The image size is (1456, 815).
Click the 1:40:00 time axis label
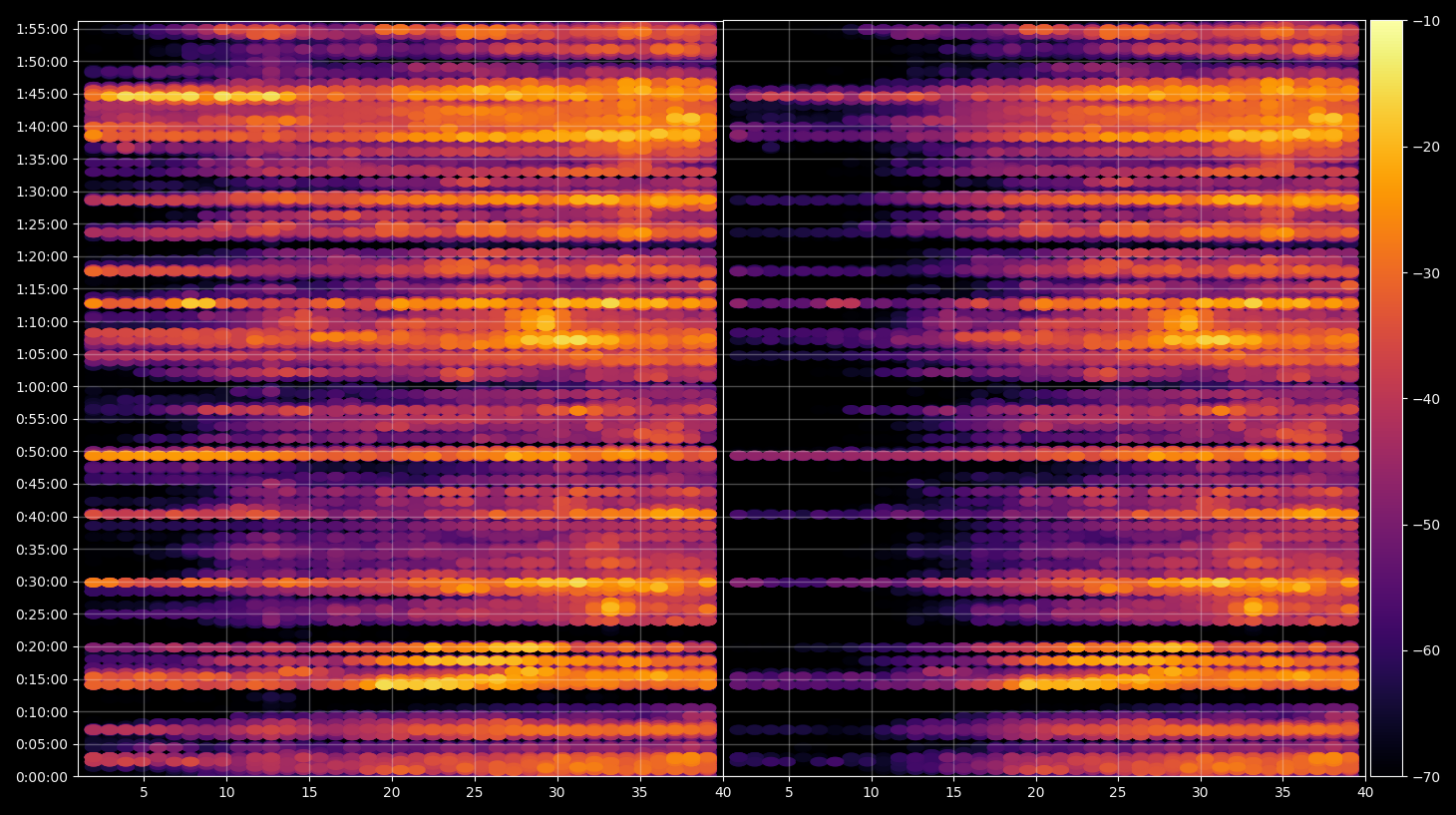tap(42, 127)
